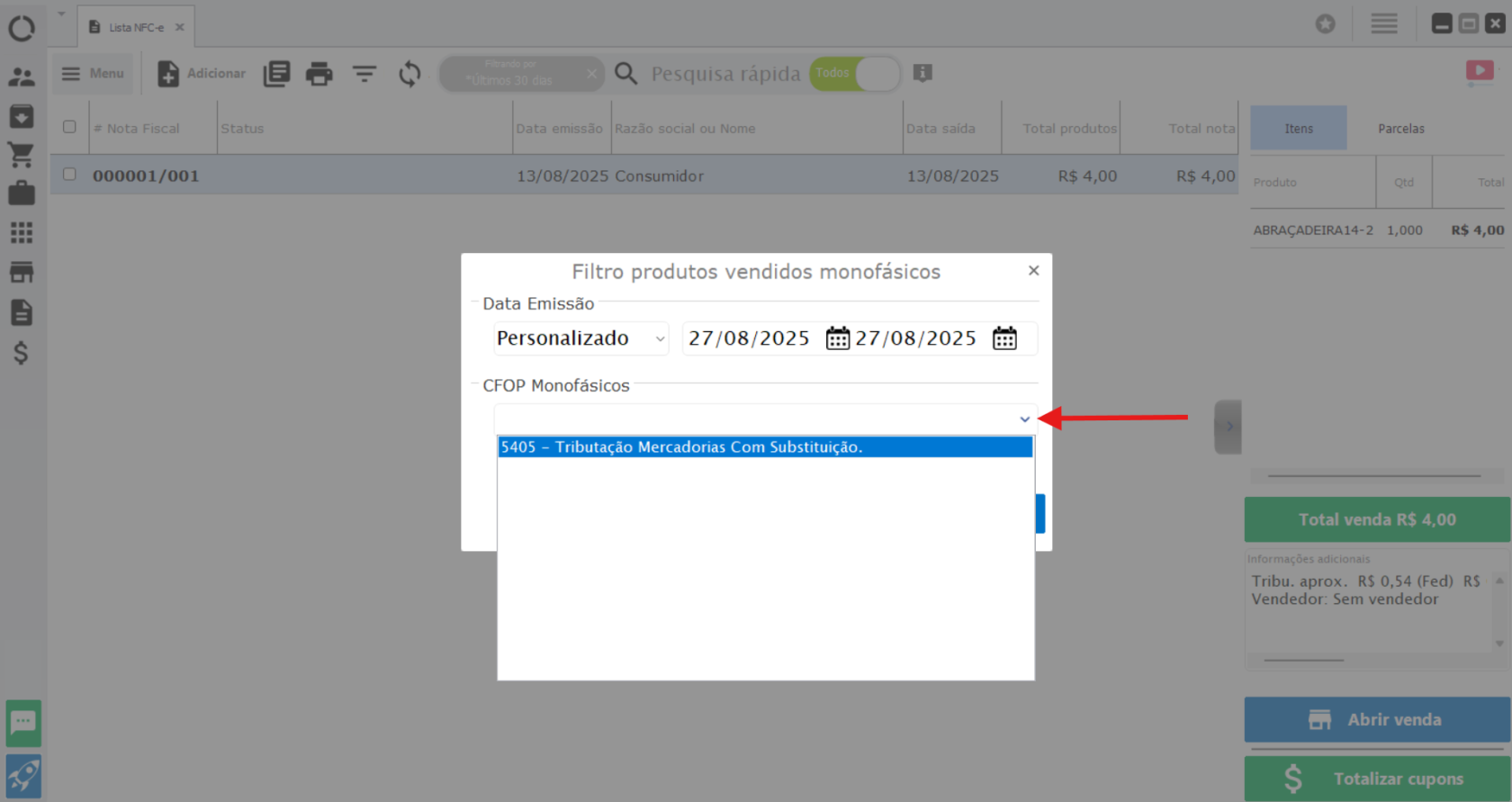Open the Menu button

[x=93, y=74]
